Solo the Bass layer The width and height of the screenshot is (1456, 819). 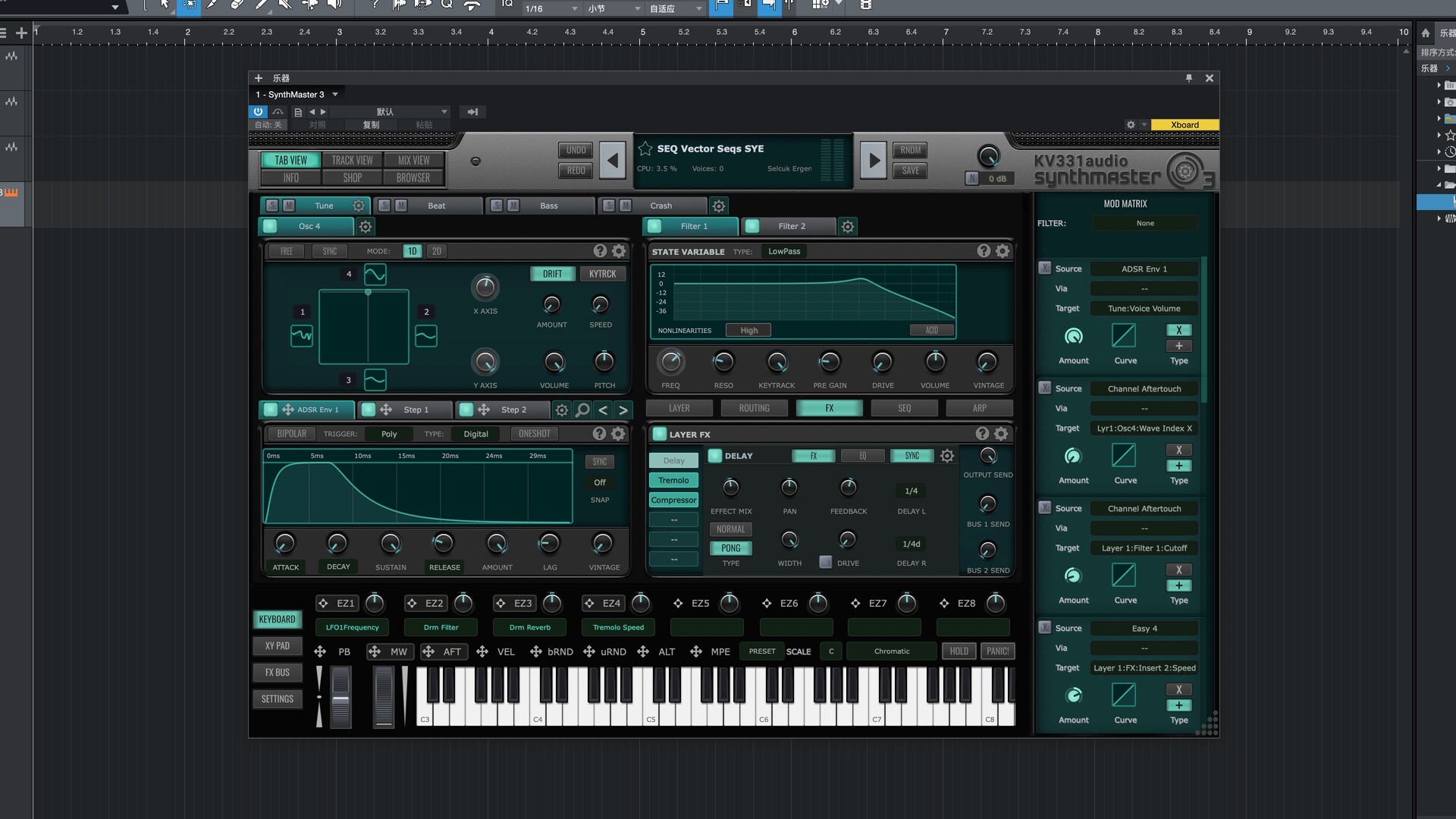click(x=497, y=206)
